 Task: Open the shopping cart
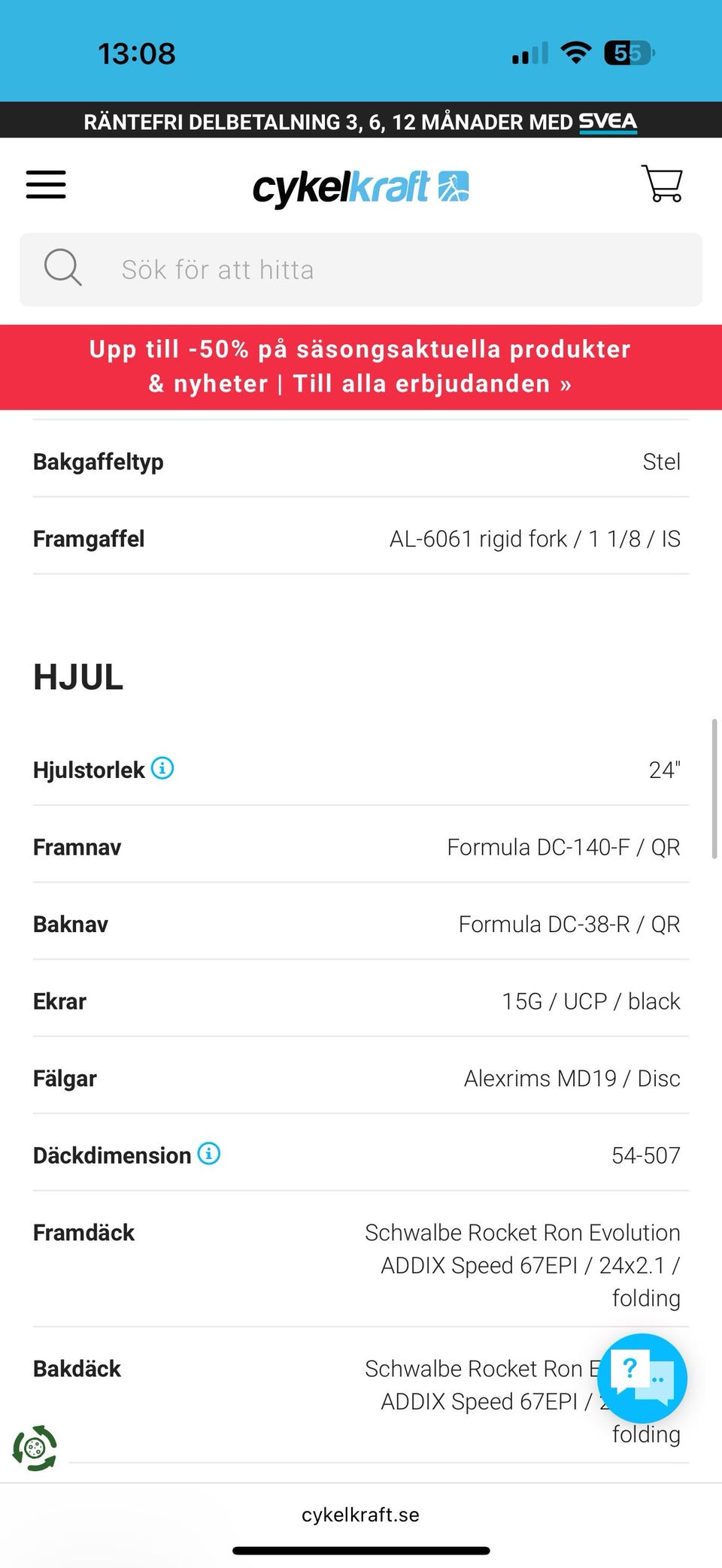coord(662,183)
